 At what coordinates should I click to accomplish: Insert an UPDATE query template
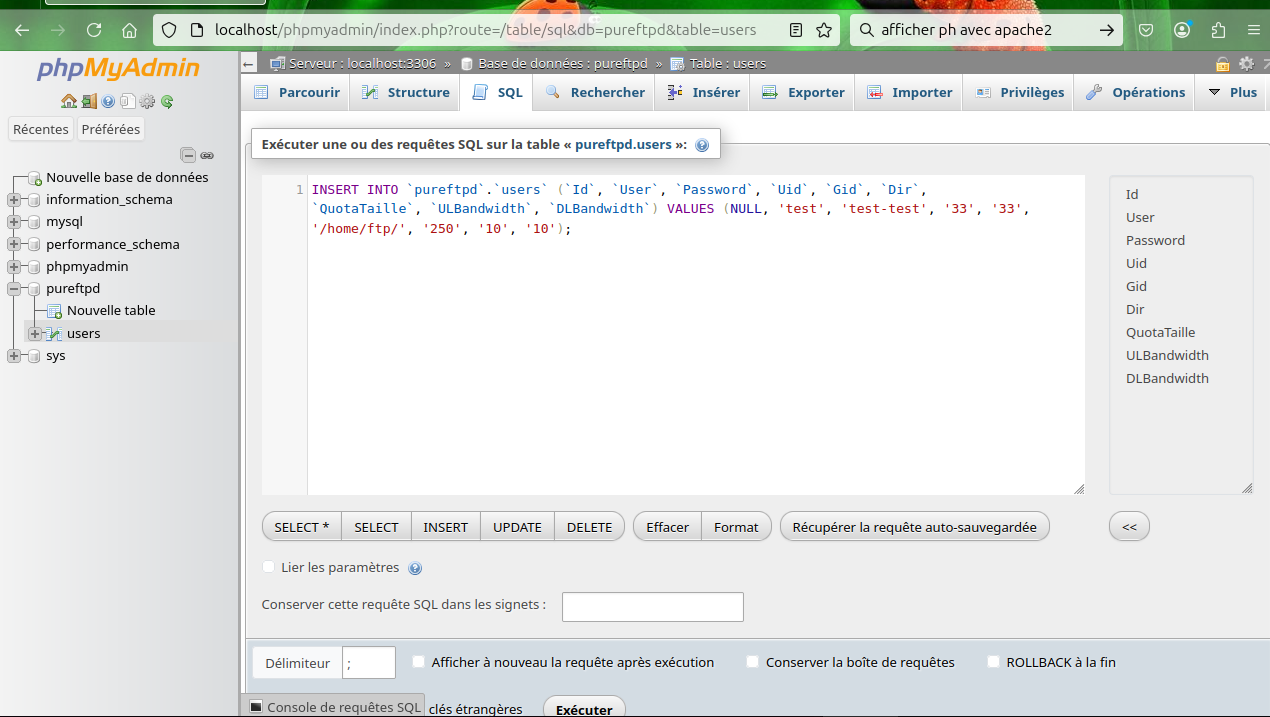518,527
